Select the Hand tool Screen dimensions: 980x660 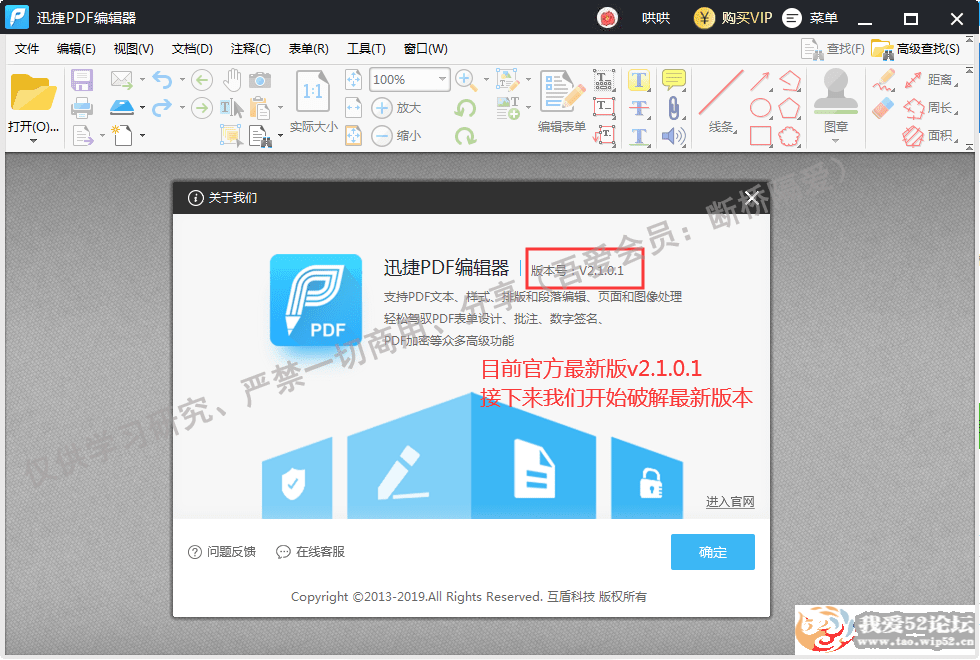click(x=232, y=80)
